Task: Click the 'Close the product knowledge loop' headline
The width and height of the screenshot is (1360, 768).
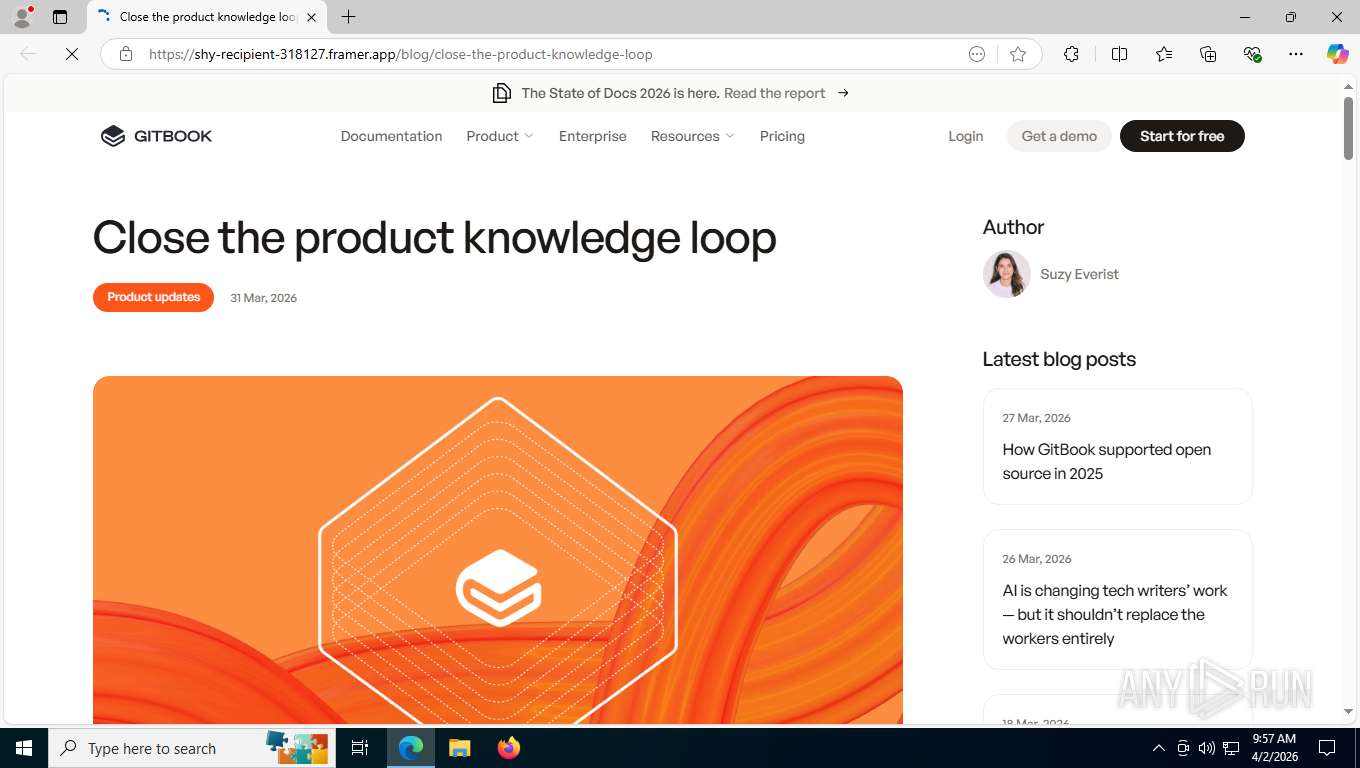Action: tap(434, 238)
